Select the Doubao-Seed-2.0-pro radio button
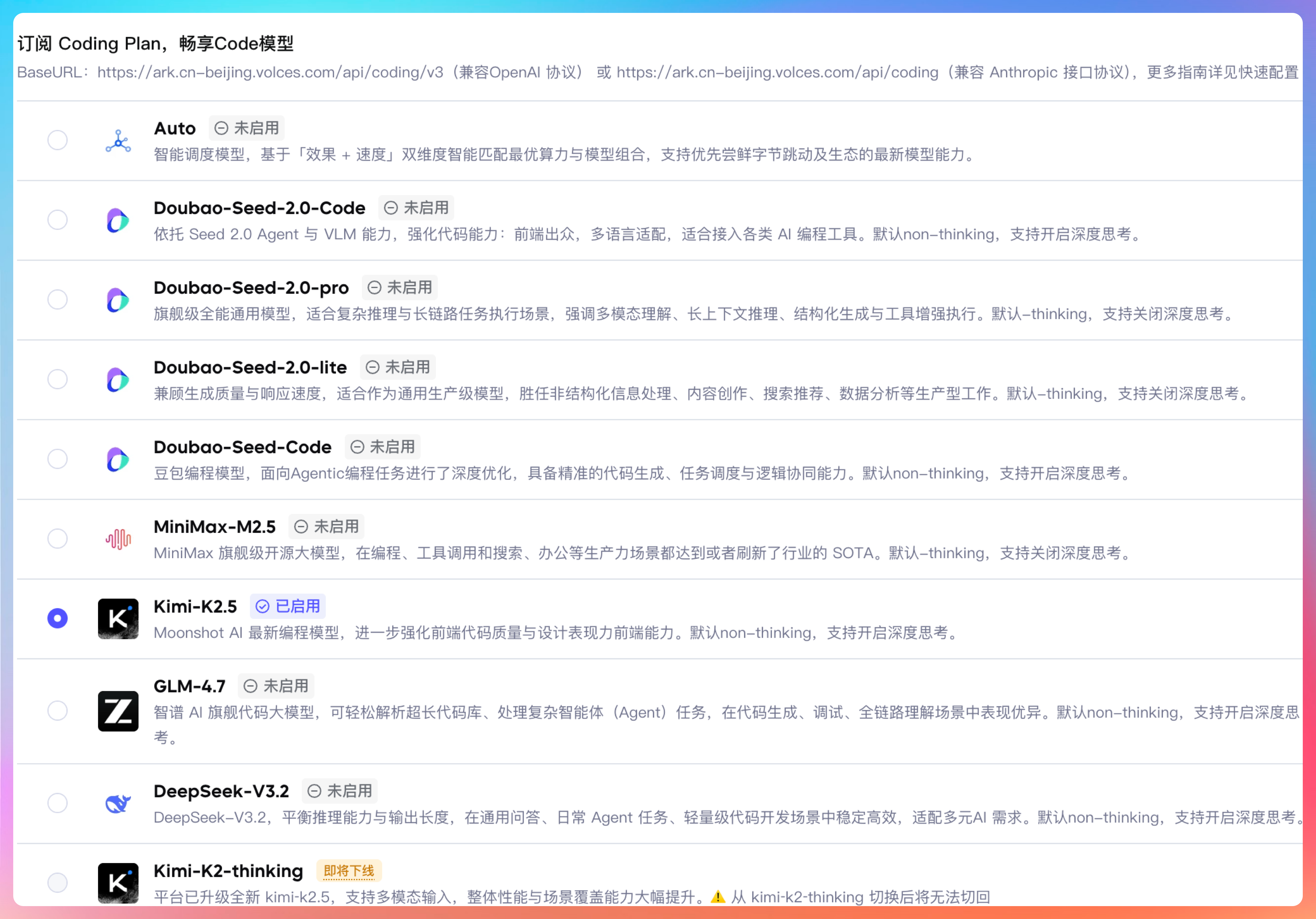The height and width of the screenshot is (919, 1316). tap(57, 300)
